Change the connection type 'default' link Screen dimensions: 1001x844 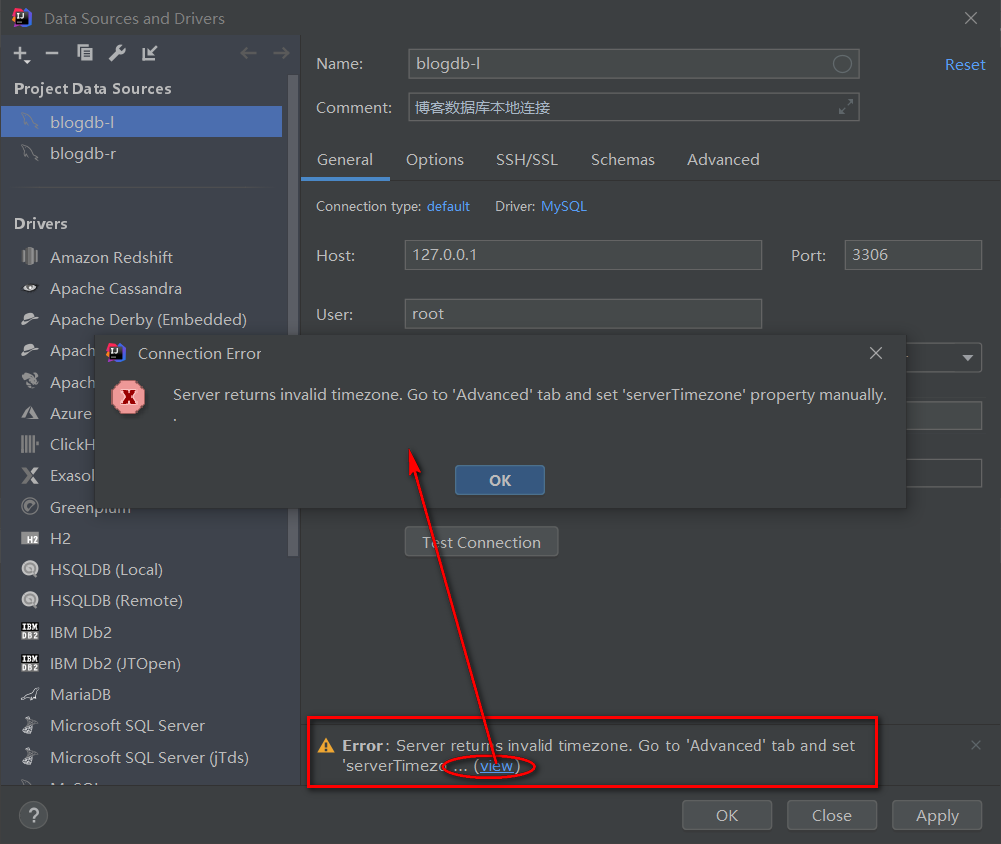448,206
